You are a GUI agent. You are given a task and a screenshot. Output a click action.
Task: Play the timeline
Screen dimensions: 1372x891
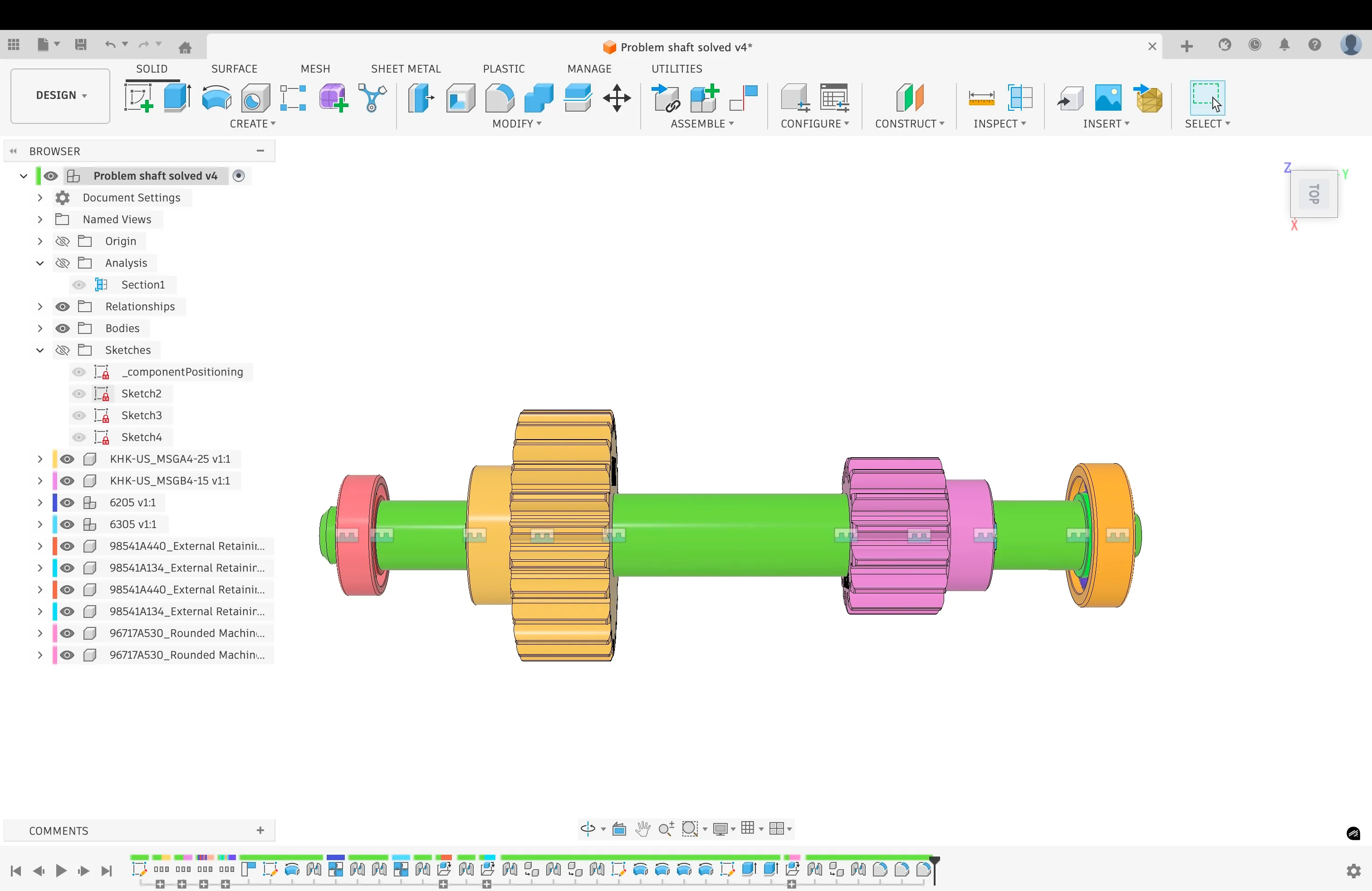tap(60, 871)
